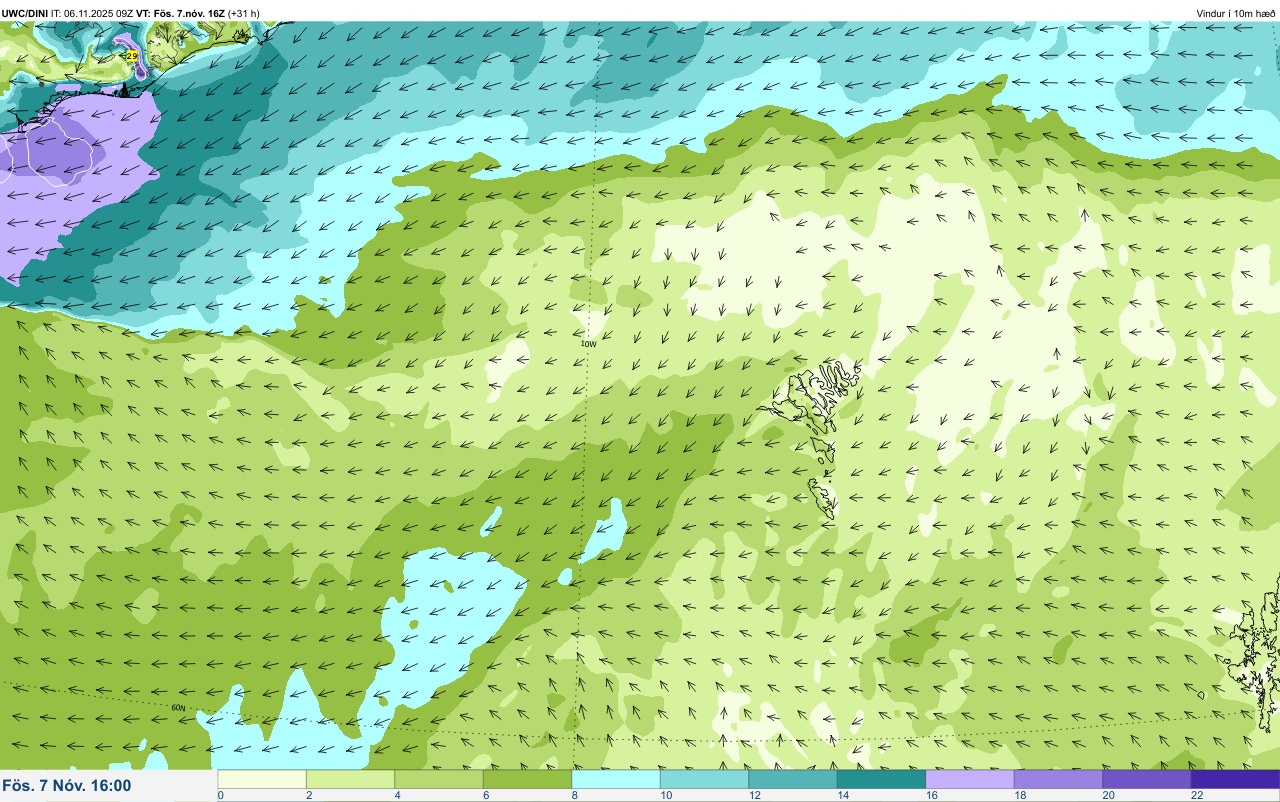The height and width of the screenshot is (802, 1280).
Task: Click the legend scale value 0
Action: tap(220, 795)
